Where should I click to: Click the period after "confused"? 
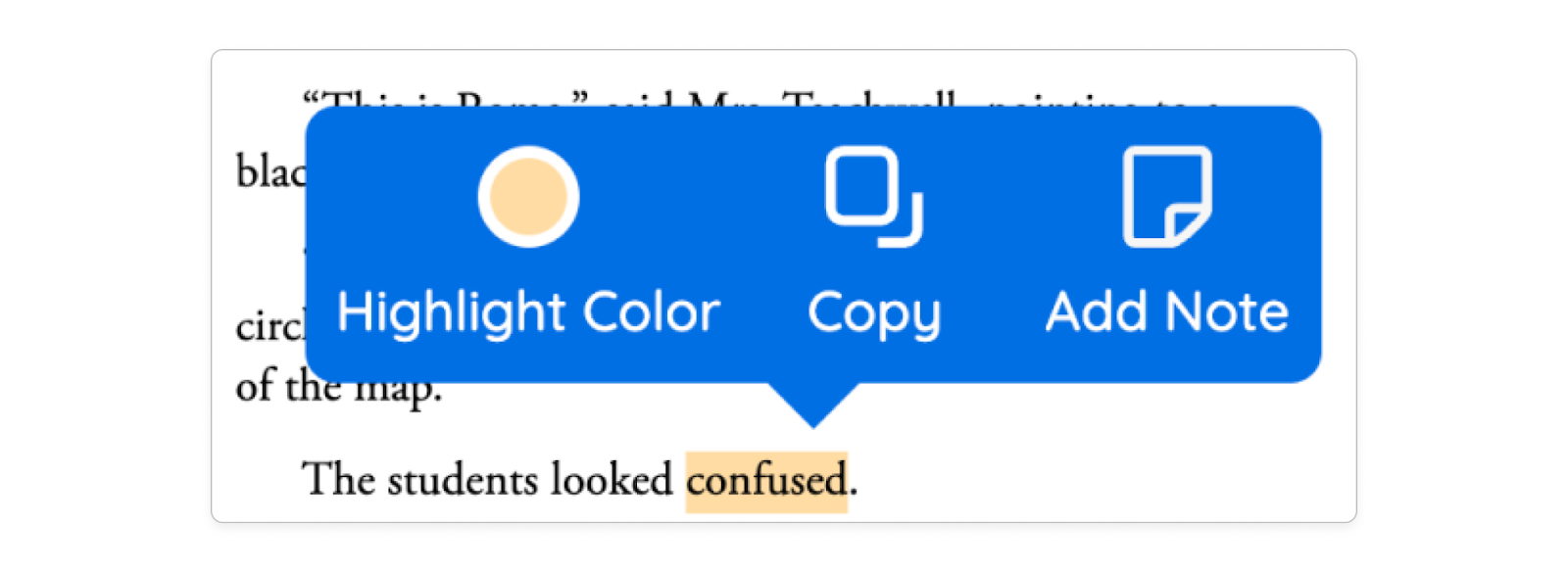click(854, 487)
